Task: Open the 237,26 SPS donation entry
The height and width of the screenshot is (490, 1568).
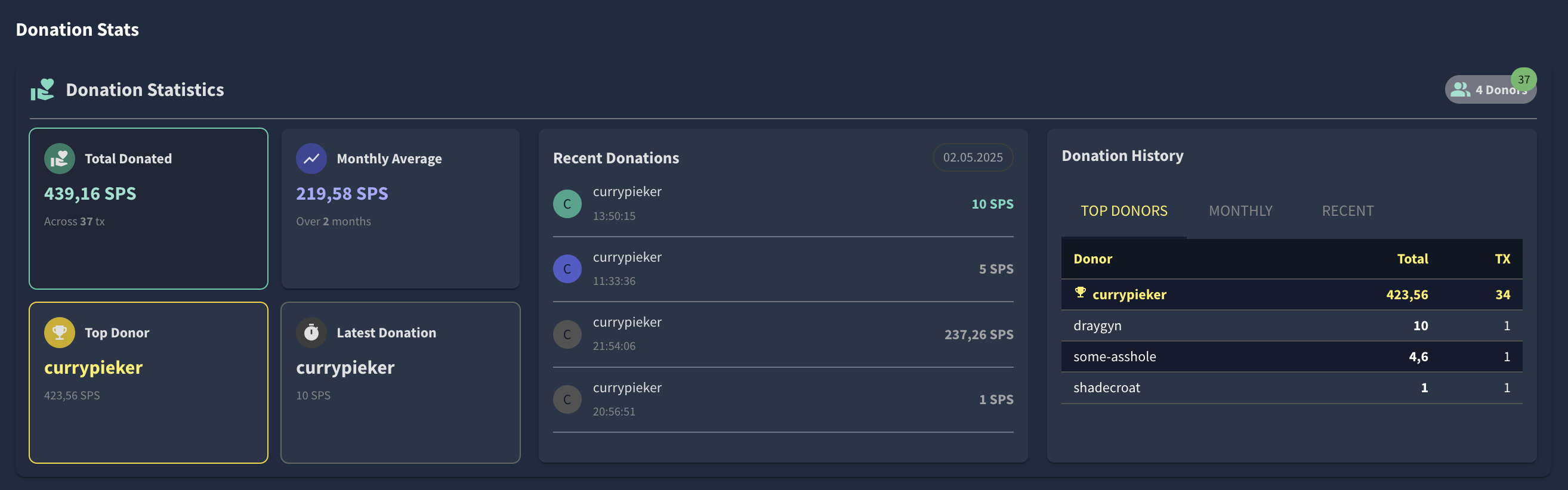Action: click(783, 334)
